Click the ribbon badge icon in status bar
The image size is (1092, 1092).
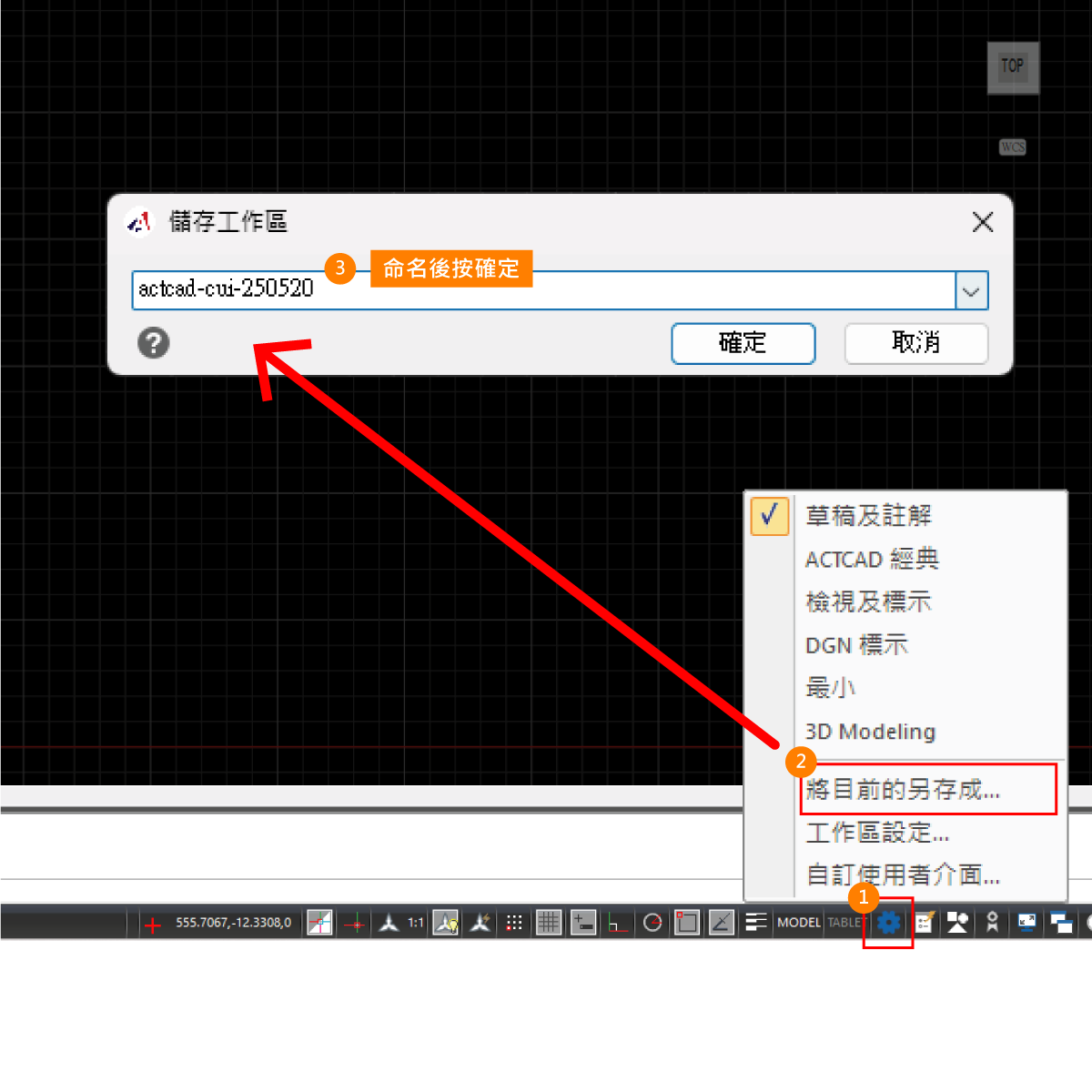coord(992,923)
